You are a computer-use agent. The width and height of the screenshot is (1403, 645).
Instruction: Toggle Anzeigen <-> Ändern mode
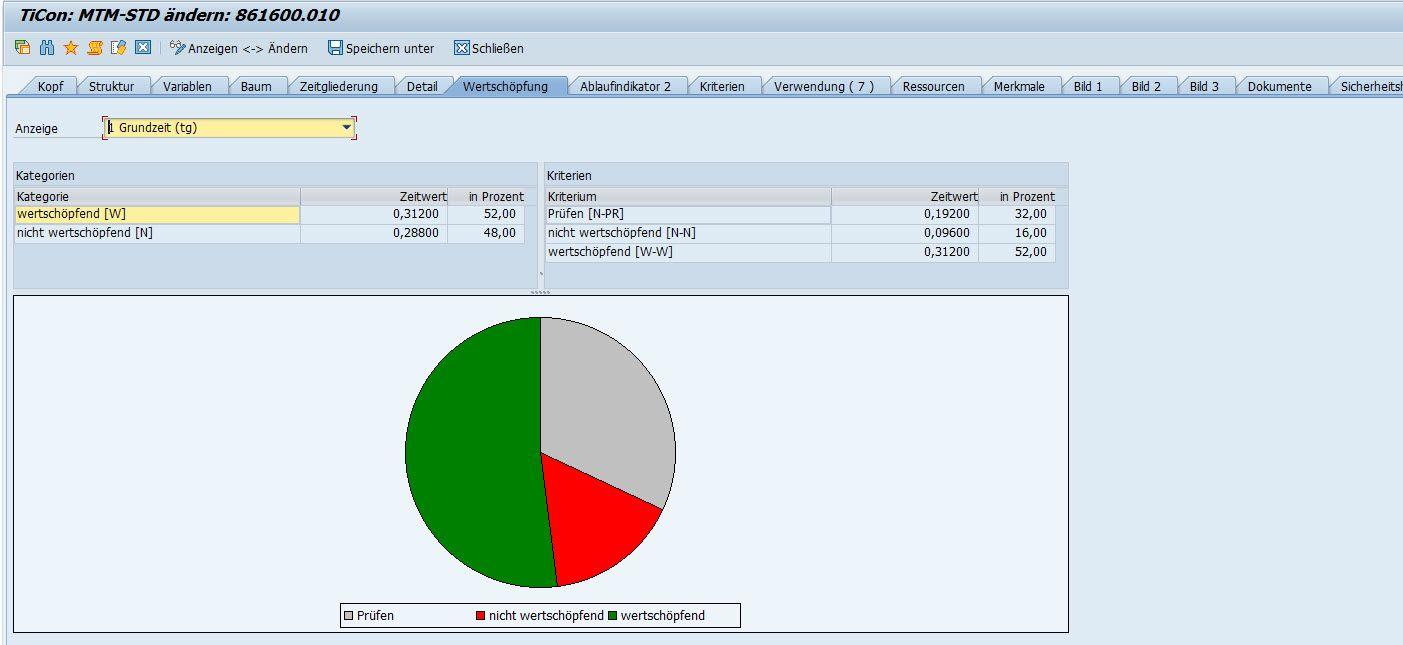click(x=239, y=48)
